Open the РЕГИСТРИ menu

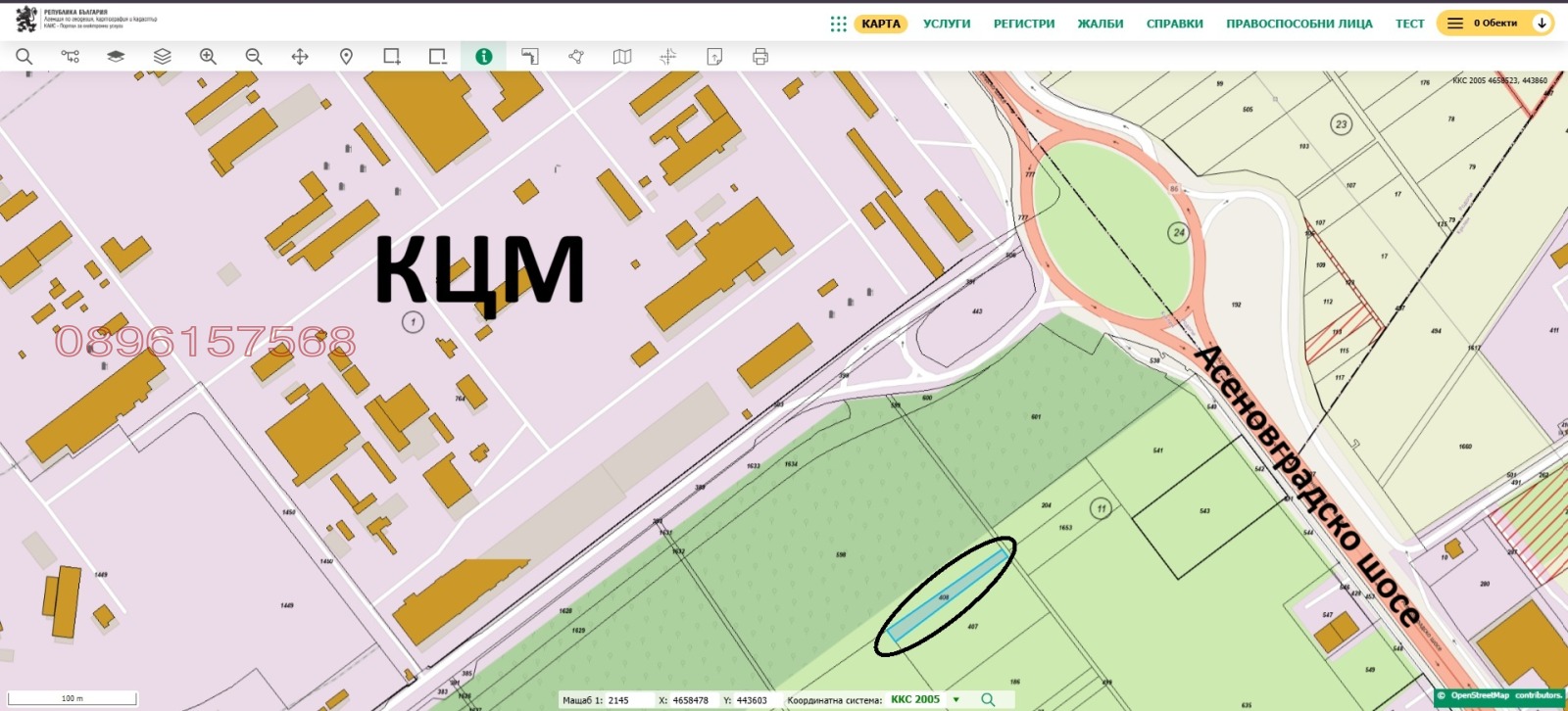pos(1024,24)
